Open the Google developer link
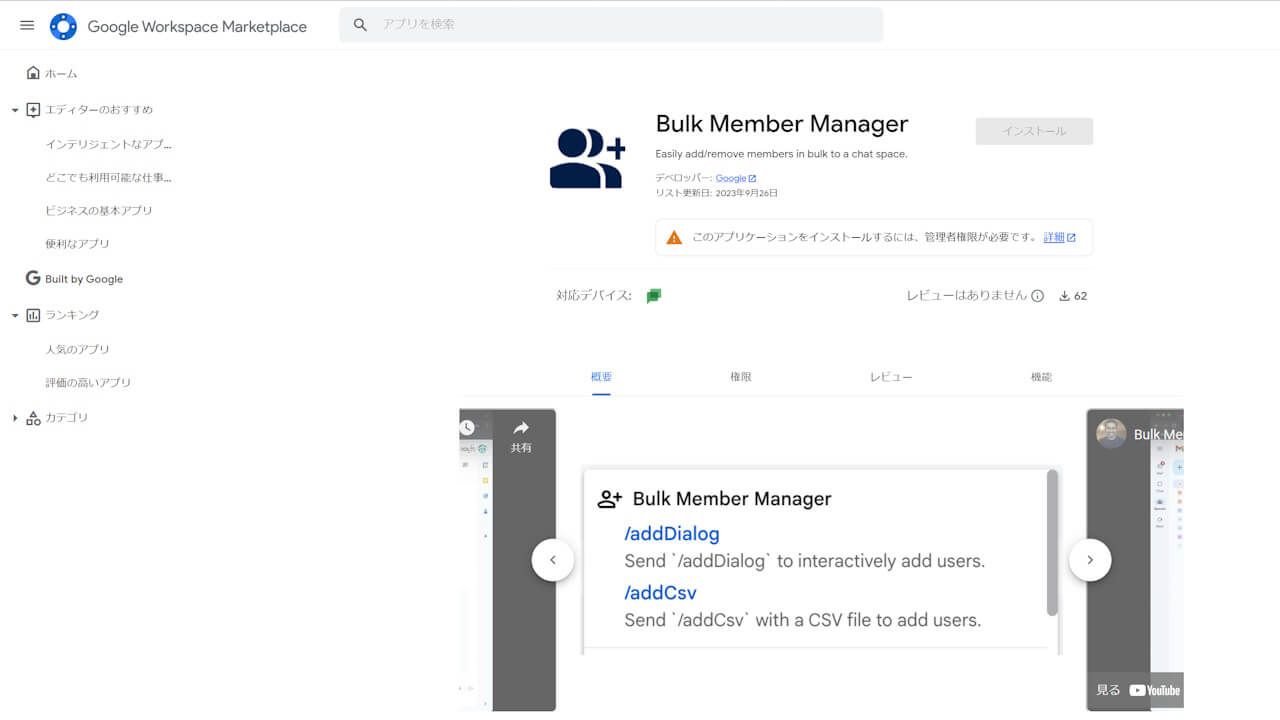Image resolution: width=1280 pixels, height=720 pixels. 733,178
